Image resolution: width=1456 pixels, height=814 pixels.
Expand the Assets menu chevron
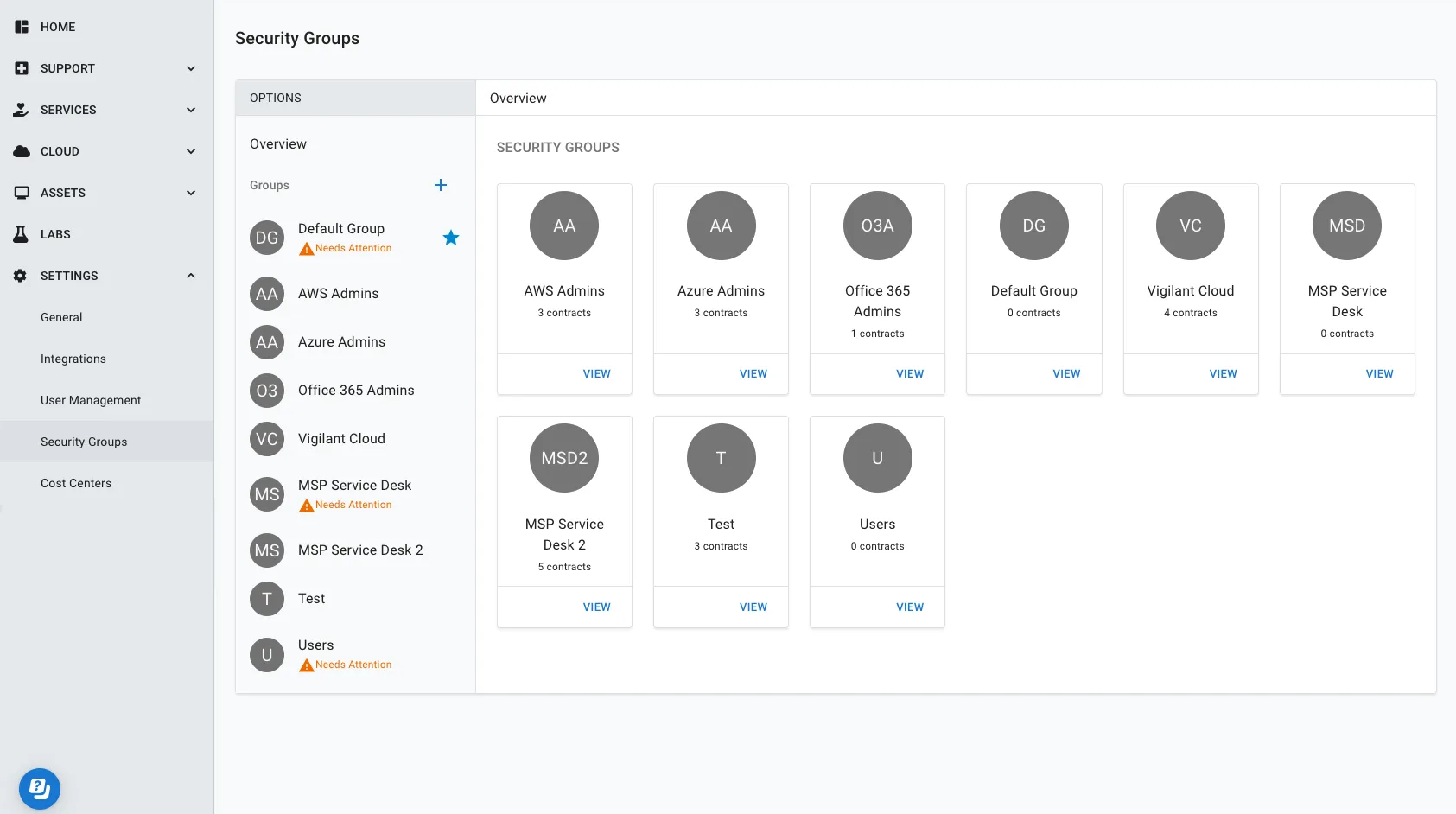click(191, 193)
